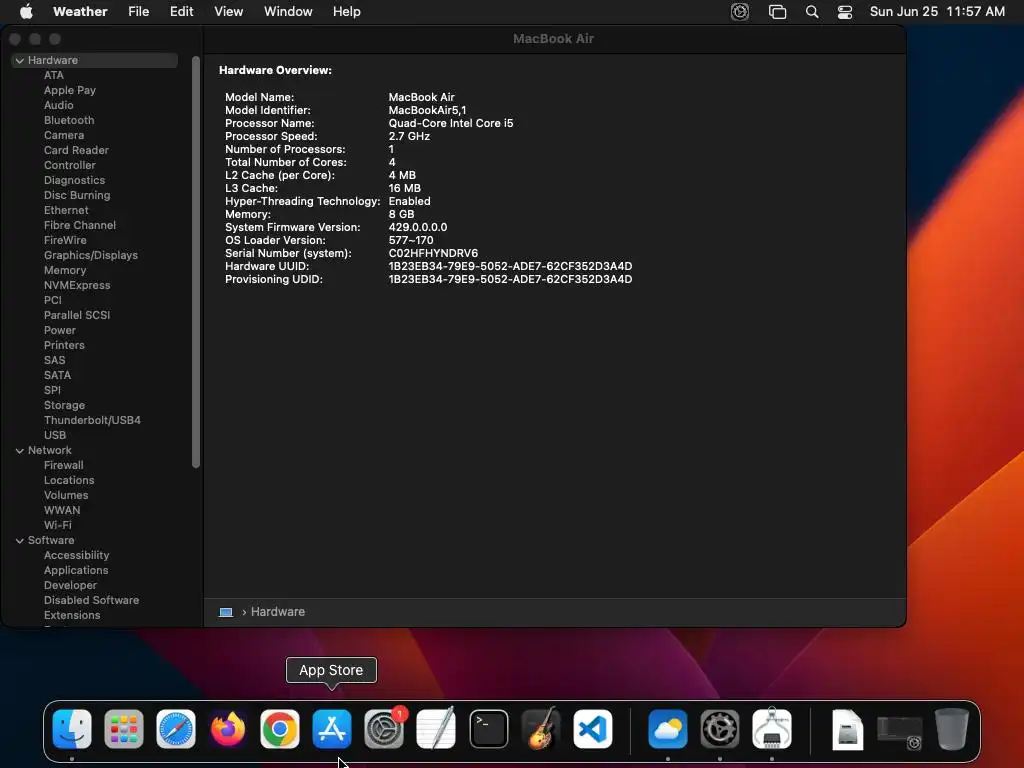Select Camera in the sidebar
Image resolution: width=1024 pixels, height=768 pixels.
(x=64, y=135)
